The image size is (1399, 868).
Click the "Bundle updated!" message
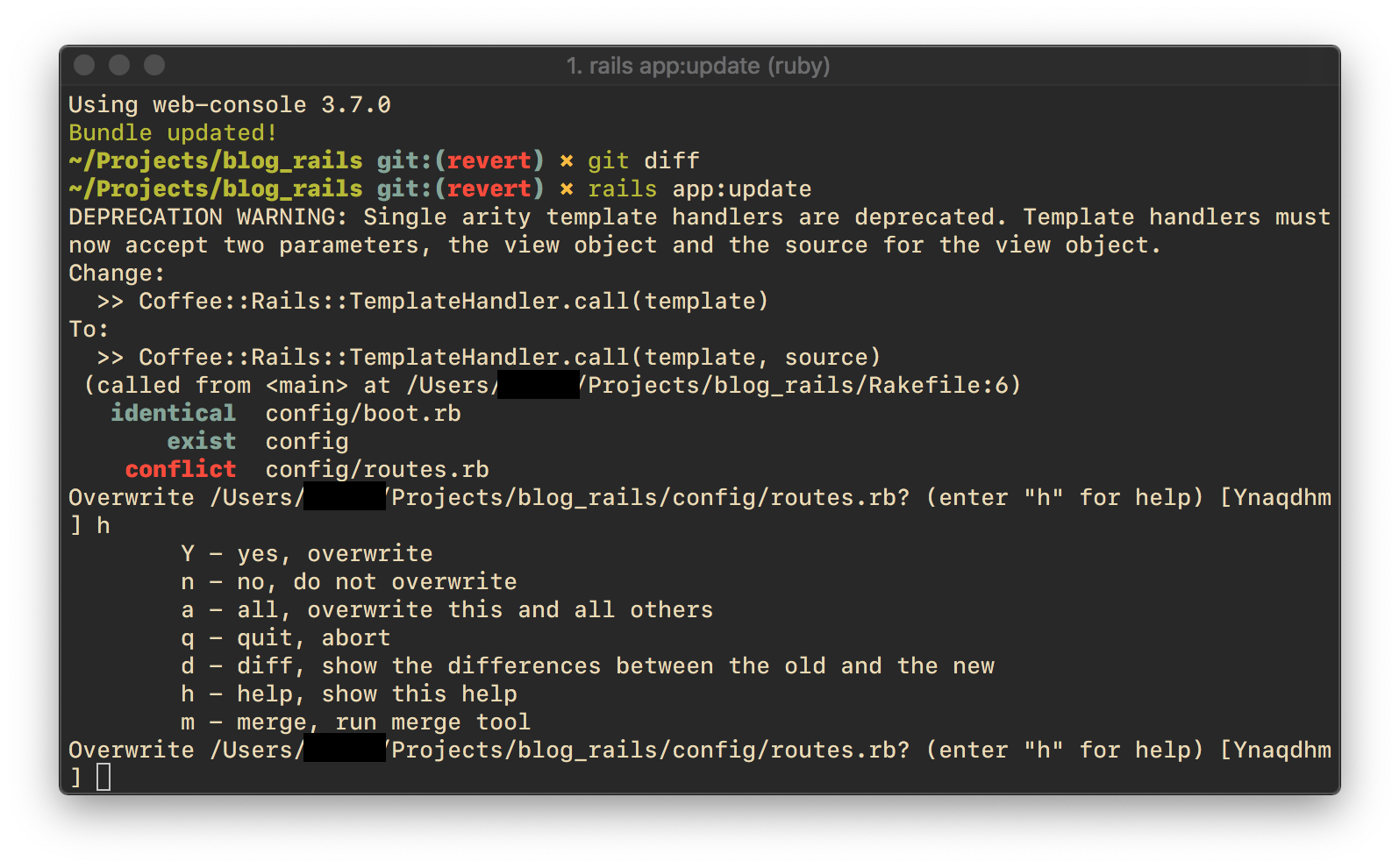click(173, 132)
